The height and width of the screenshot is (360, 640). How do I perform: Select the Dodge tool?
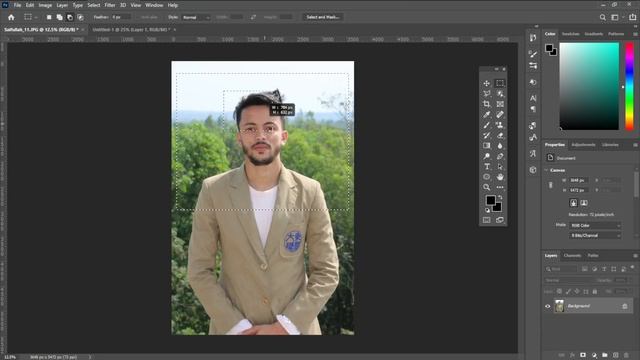click(x=487, y=156)
